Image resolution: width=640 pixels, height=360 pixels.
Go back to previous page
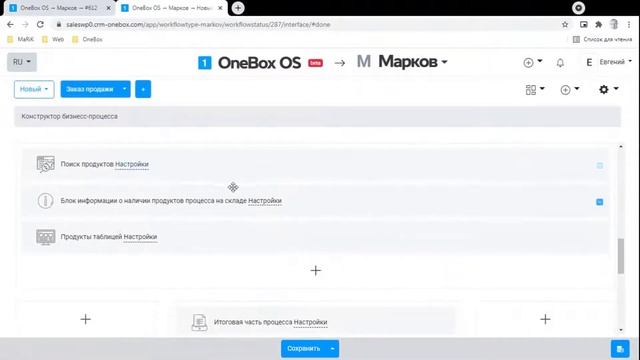(10, 24)
